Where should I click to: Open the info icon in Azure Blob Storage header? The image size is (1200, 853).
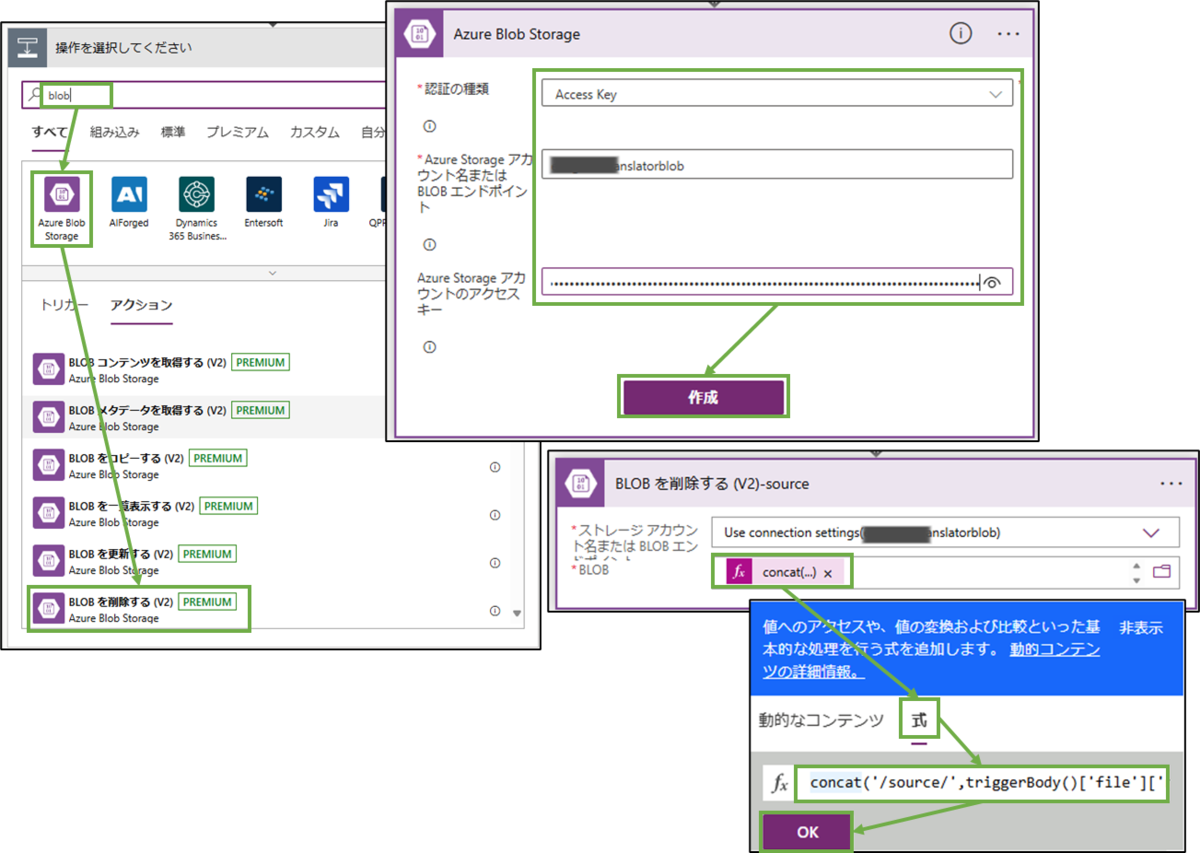click(960, 34)
